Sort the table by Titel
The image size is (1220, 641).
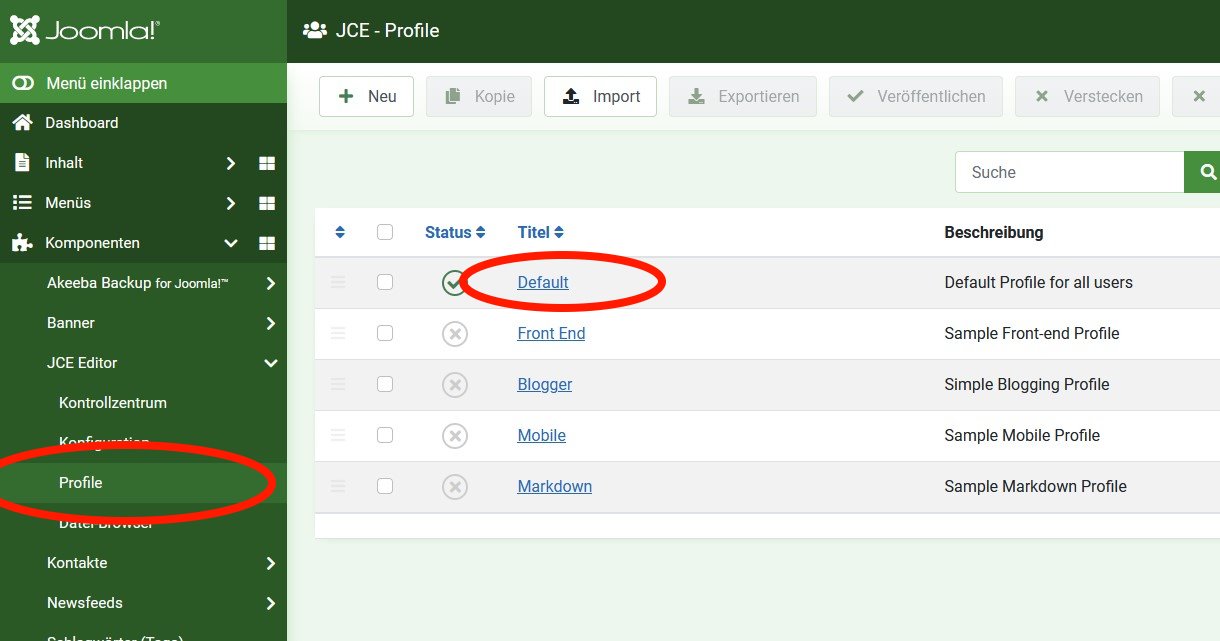pos(541,232)
